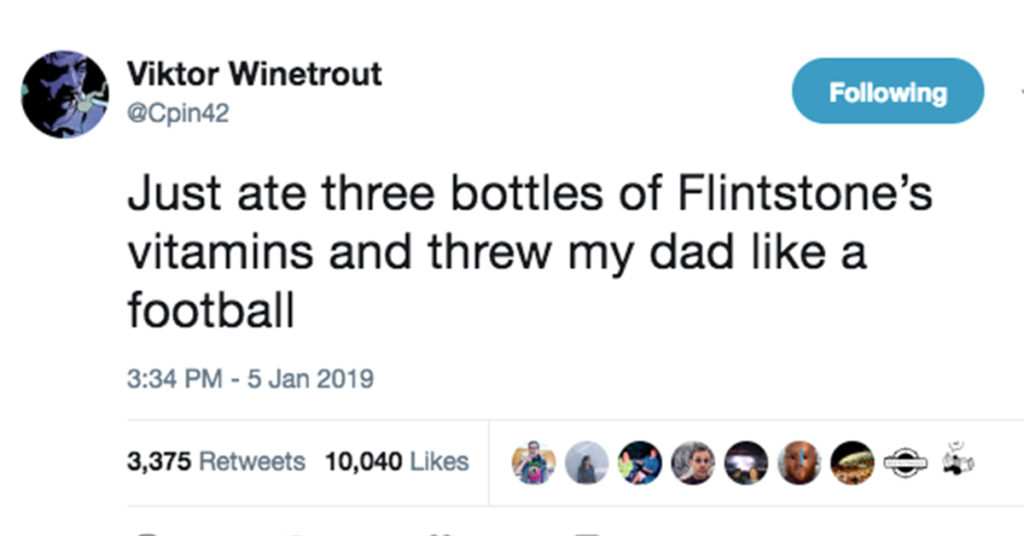Click the Following button to unfollow
The height and width of the screenshot is (536, 1024).
click(888, 91)
